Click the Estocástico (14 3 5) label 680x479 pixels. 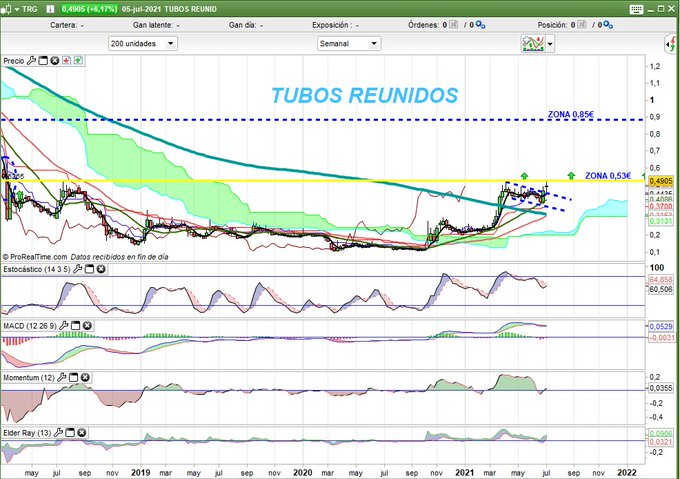[x=36, y=269]
